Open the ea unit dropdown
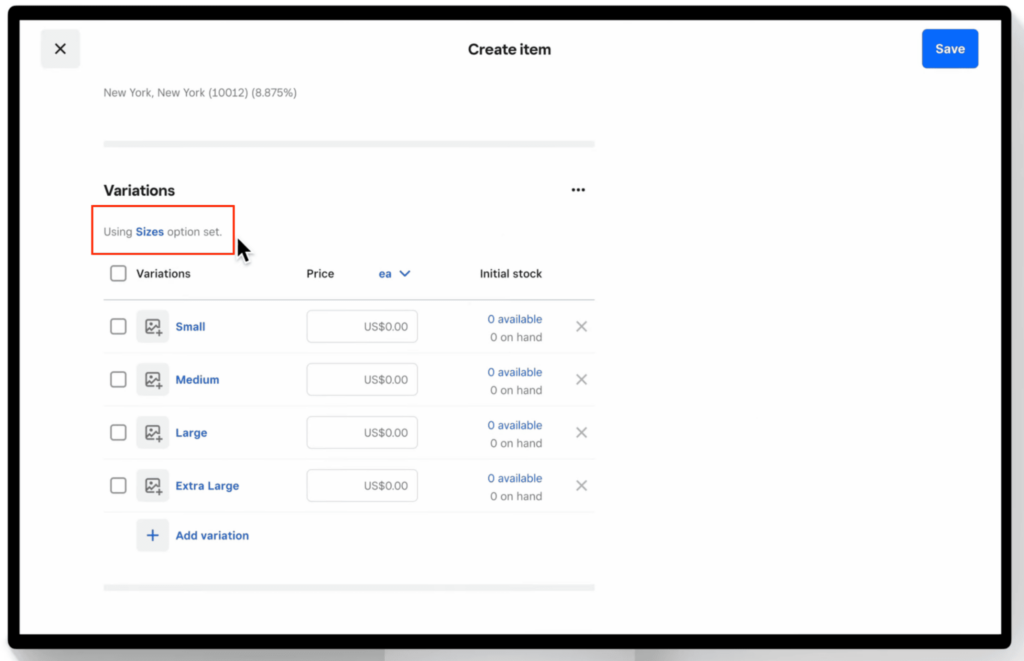 click(x=394, y=273)
